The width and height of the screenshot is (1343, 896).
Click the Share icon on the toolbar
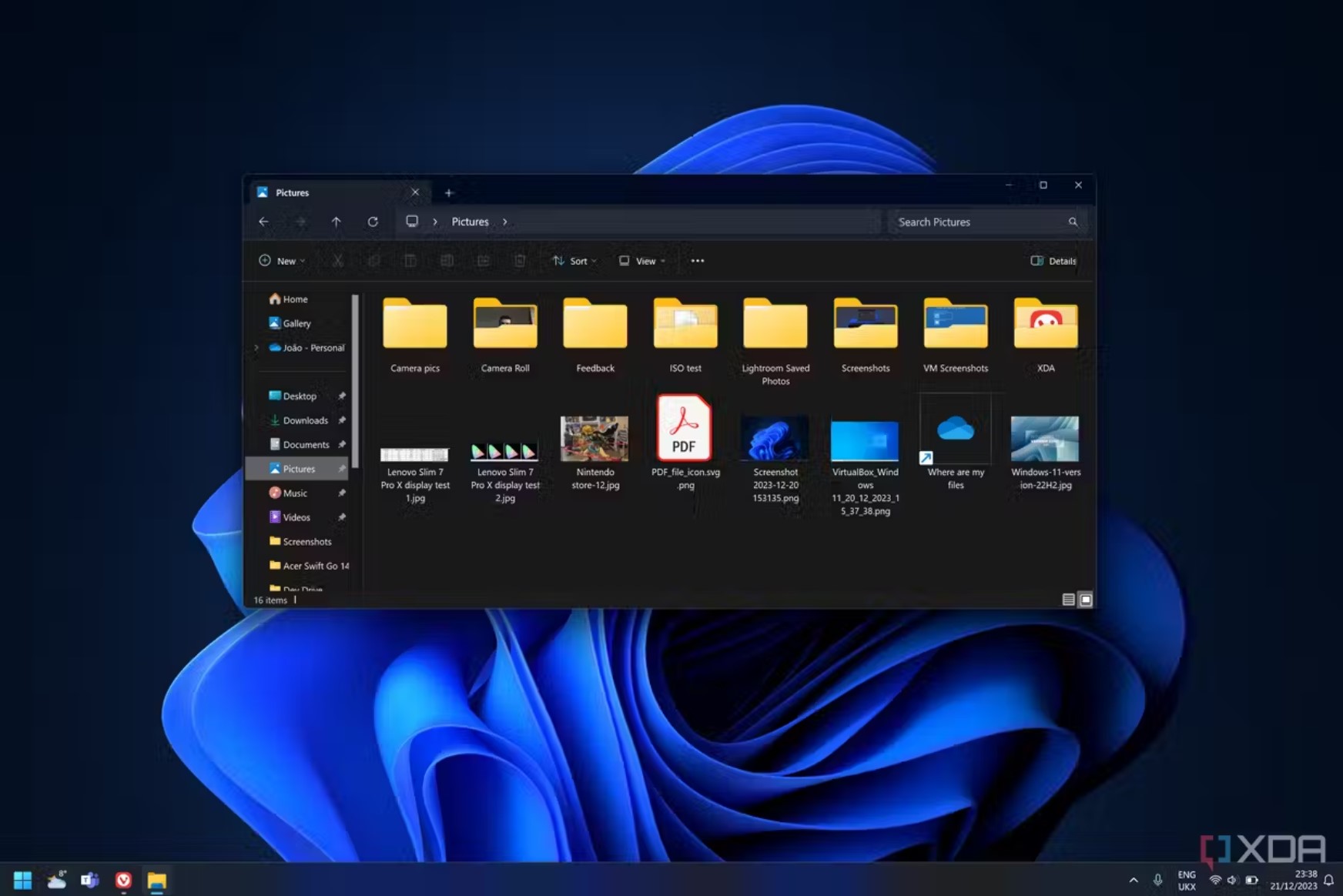[x=483, y=261]
